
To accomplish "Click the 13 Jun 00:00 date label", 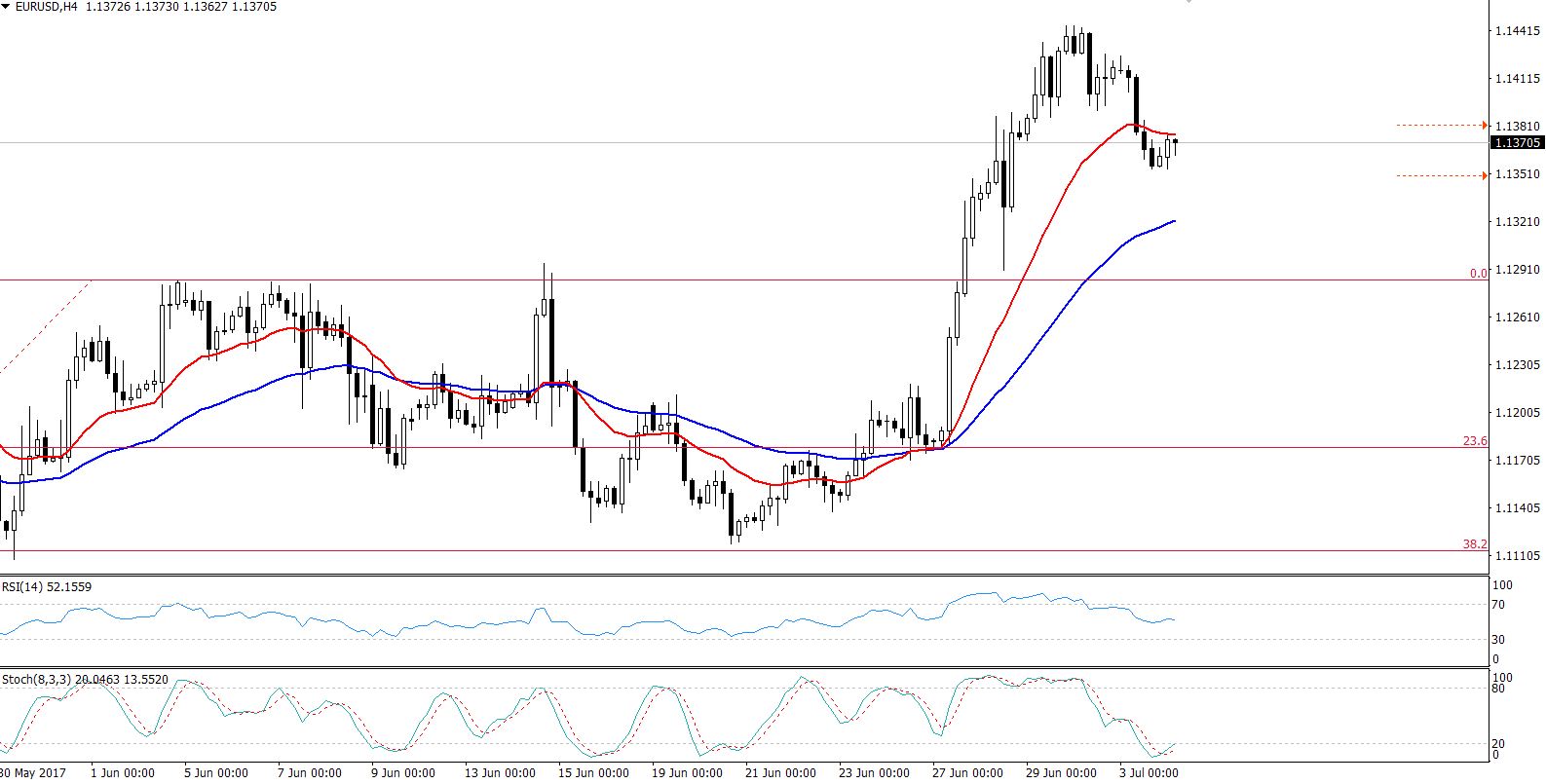I will [x=501, y=773].
